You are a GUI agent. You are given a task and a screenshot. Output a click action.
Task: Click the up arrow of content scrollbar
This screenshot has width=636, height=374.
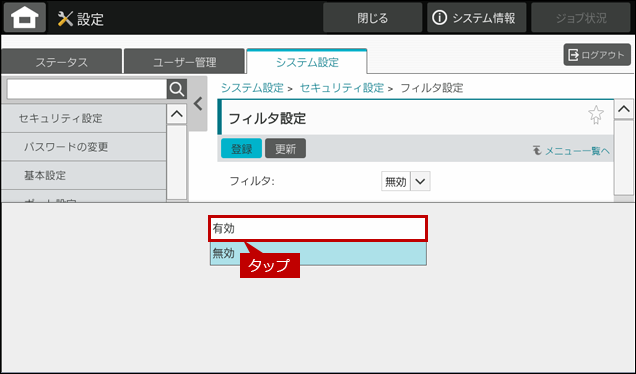click(x=623, y=109)
